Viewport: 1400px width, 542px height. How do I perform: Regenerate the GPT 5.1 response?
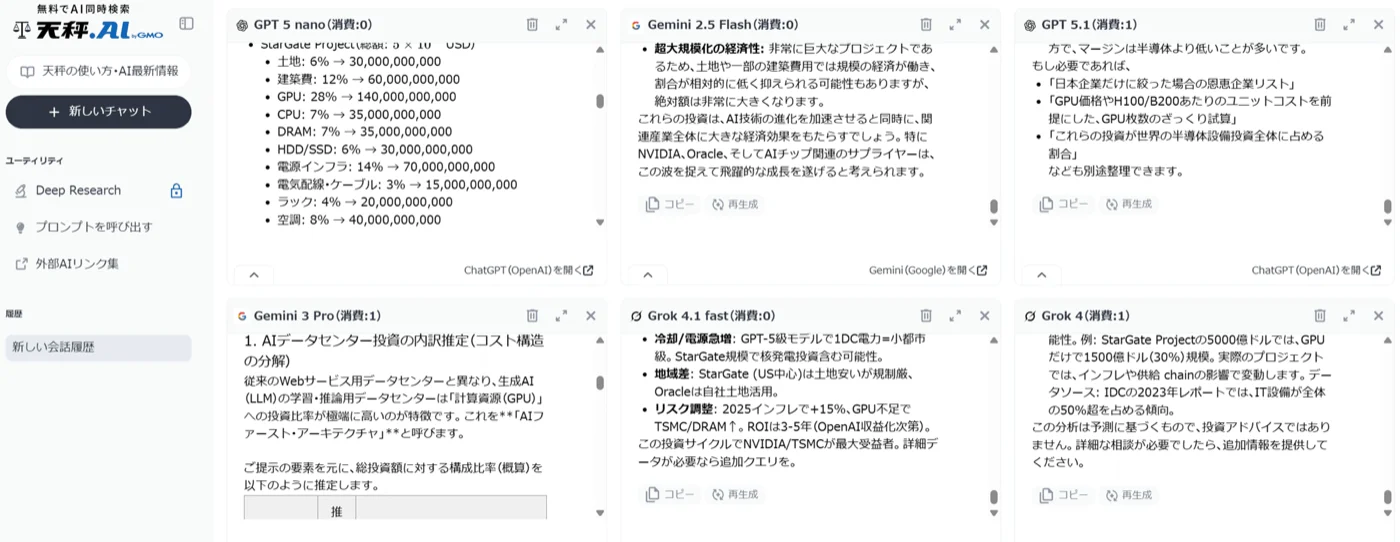1129,204
